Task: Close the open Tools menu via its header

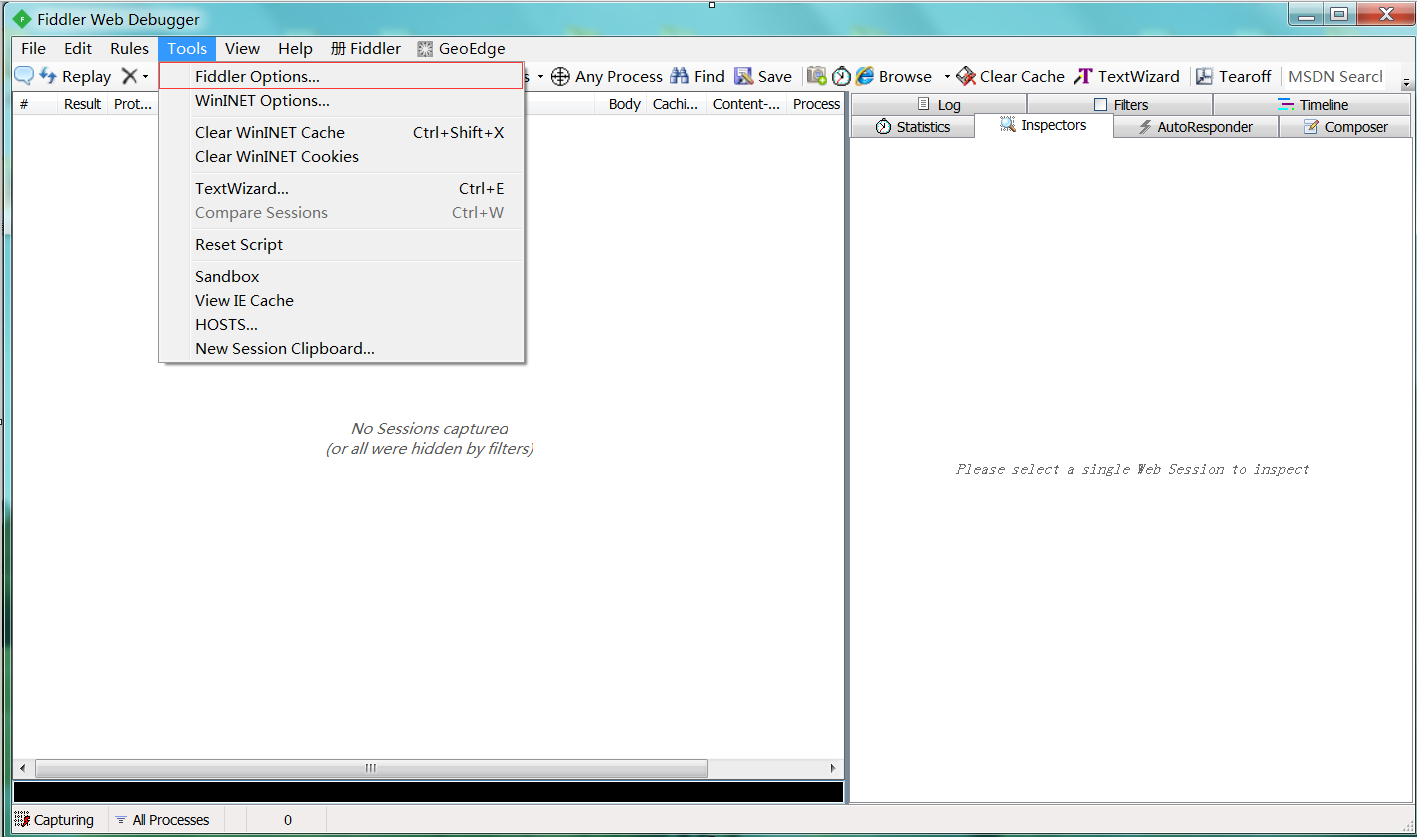Action: pos(187,48)
